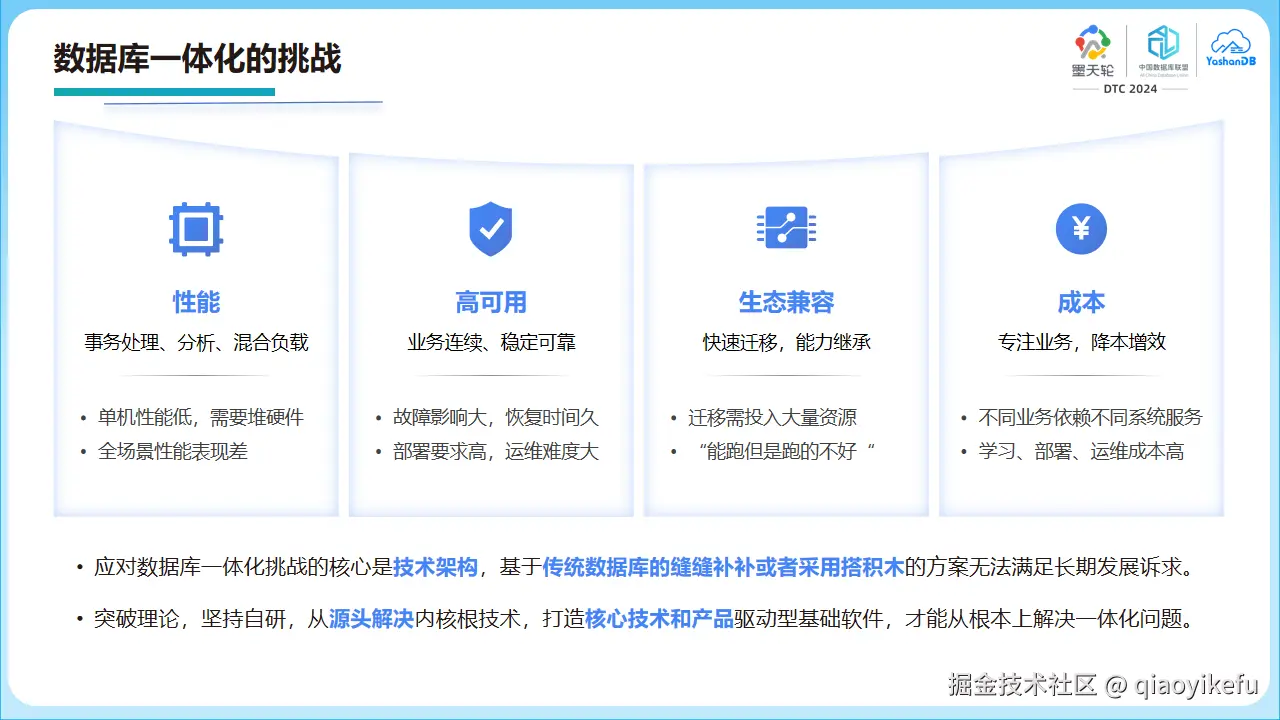Click the yen symbol icon above 成本
Viewport: 1280px width, 720px height.
tap(1081, 229)
